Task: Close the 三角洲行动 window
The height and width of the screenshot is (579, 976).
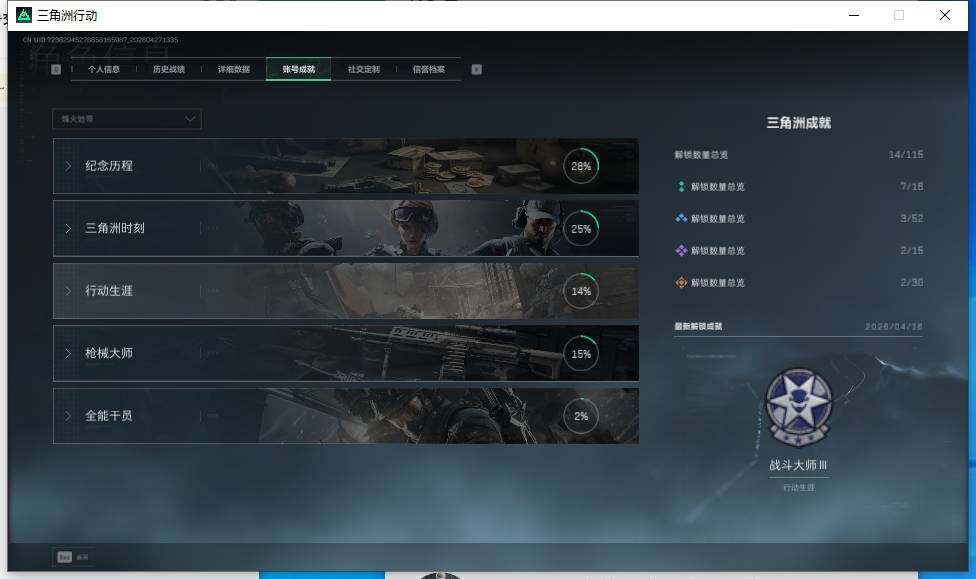Action: pos(944,15)
